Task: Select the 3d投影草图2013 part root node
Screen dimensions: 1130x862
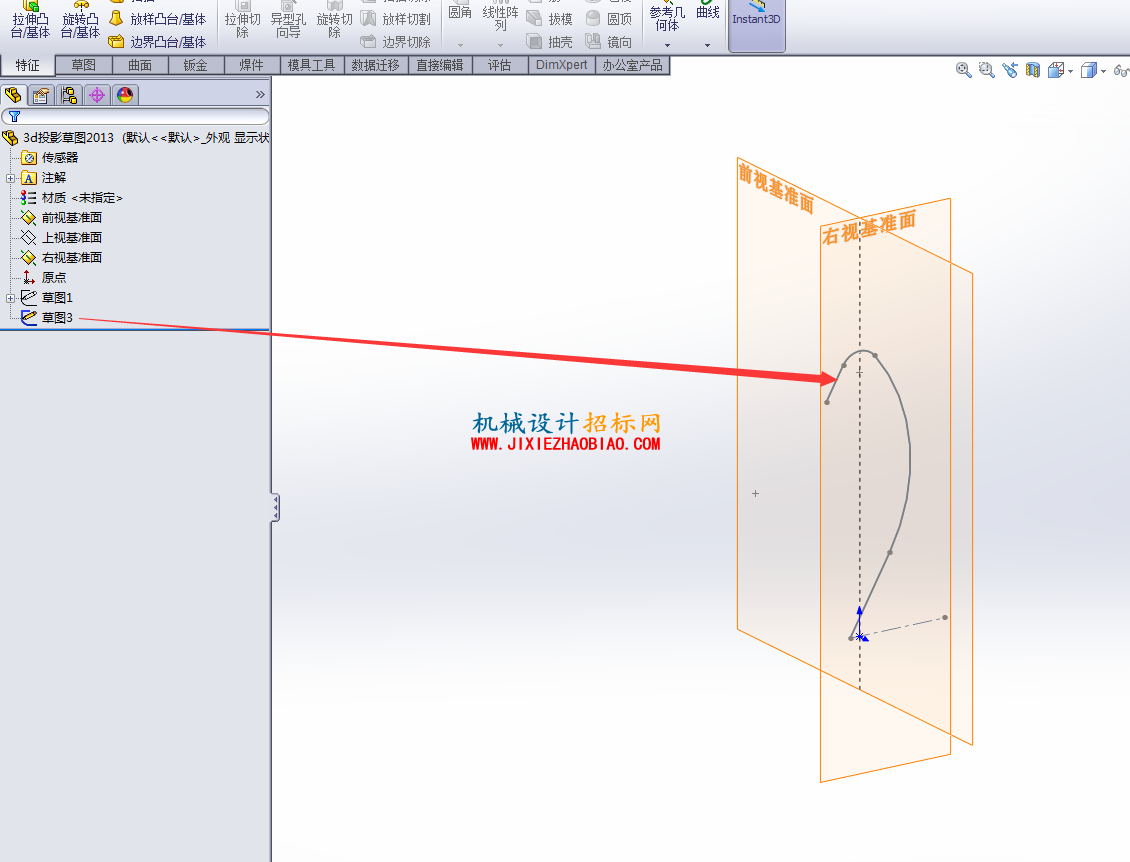Action: click(136, 137)
